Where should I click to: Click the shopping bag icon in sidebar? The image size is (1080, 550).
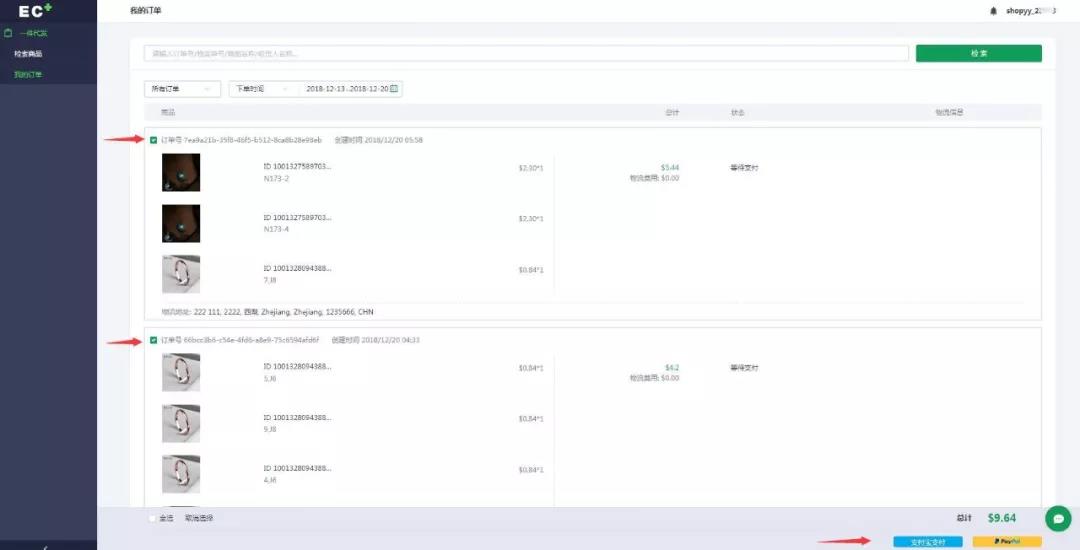[8, 33]
